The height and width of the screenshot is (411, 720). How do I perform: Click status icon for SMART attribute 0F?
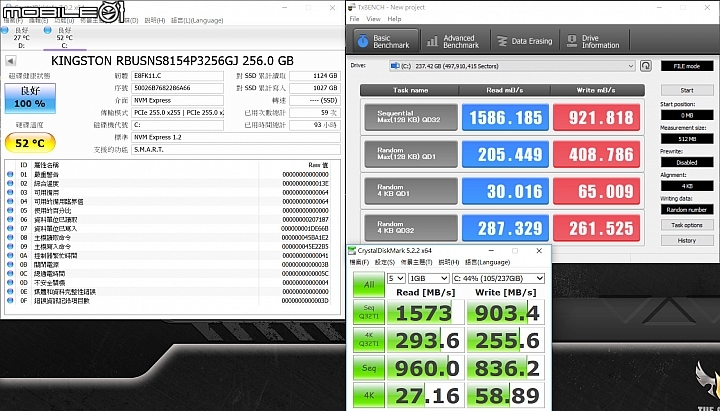coord(10,301)
